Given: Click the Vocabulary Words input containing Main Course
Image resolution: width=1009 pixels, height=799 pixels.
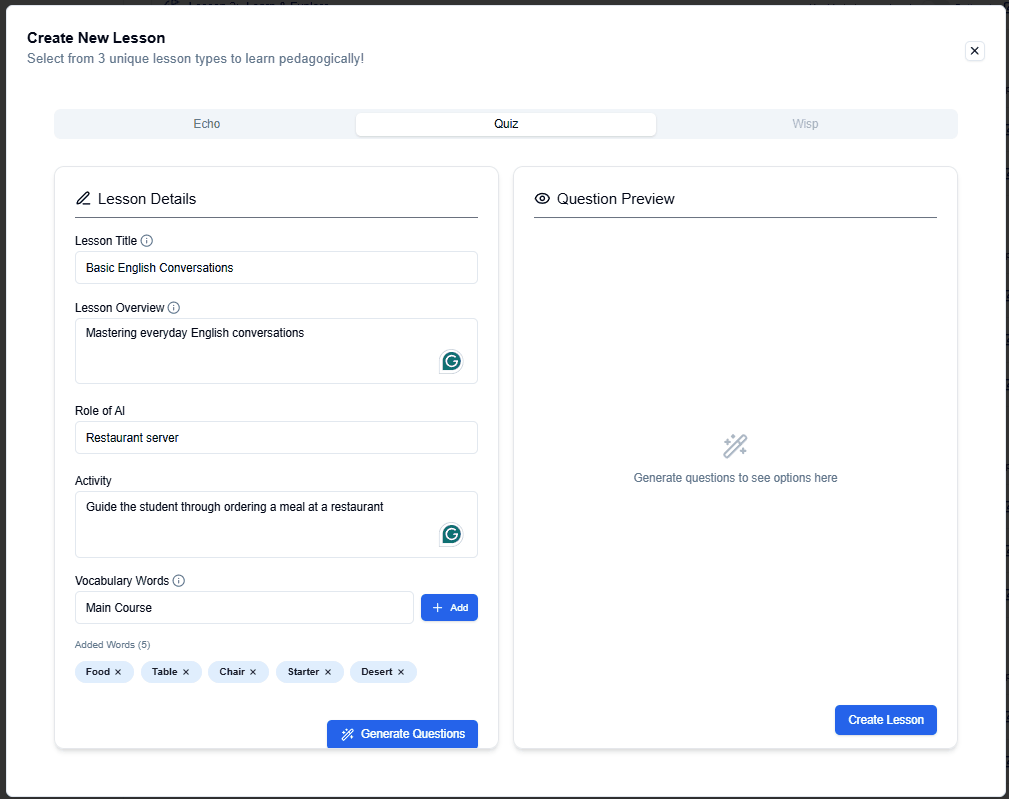Looking at the screenshot, I should (x=244, y=608).
